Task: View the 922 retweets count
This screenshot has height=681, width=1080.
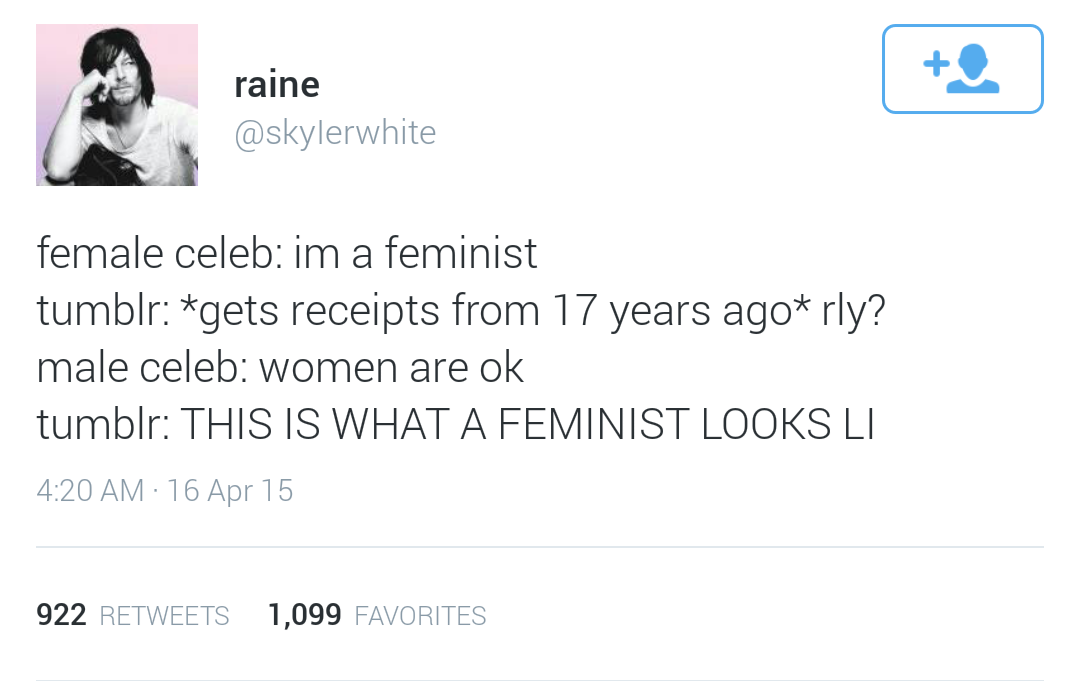Action: (61, 615)
